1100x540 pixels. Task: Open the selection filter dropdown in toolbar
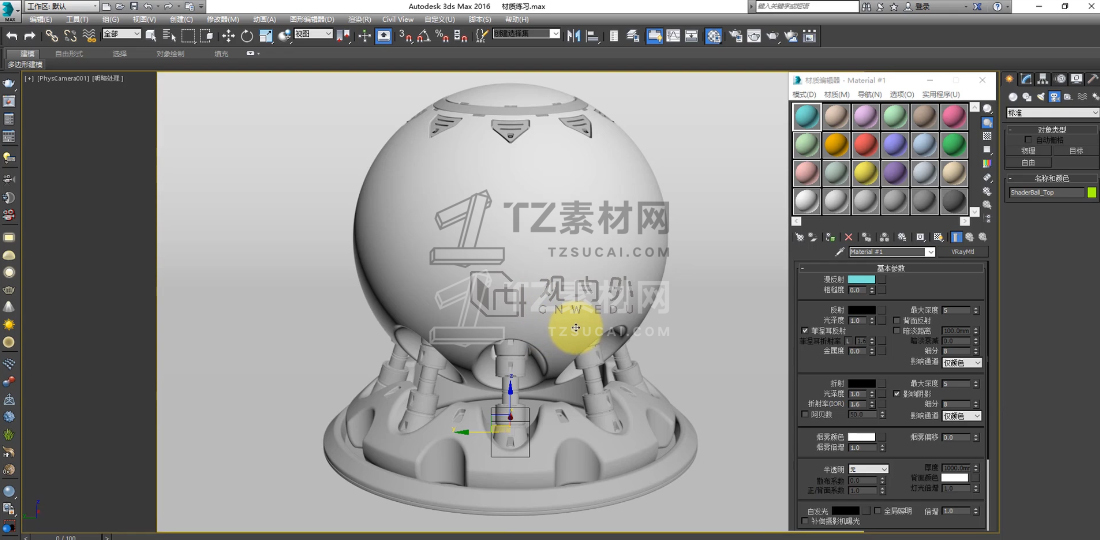(120, 34)
